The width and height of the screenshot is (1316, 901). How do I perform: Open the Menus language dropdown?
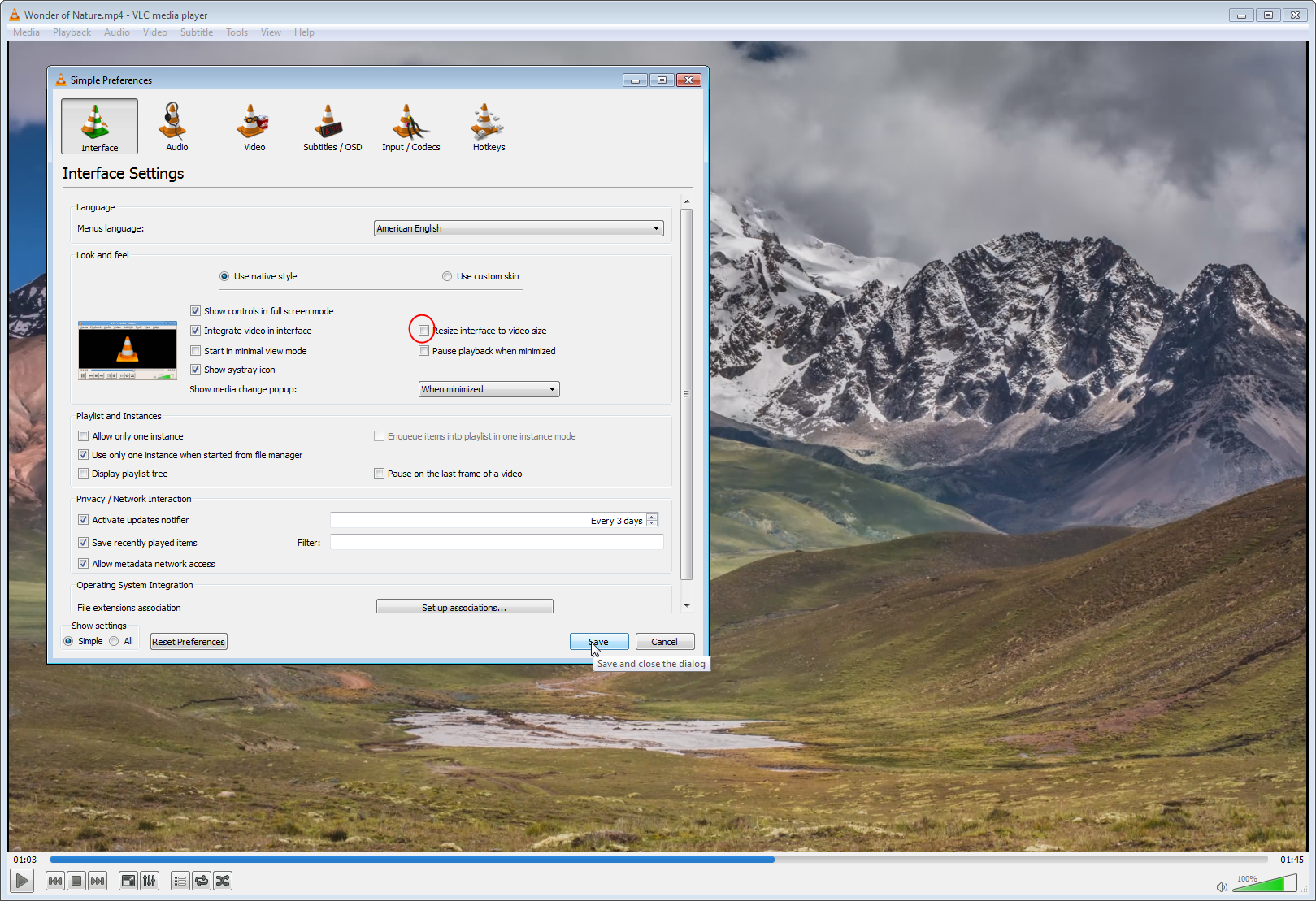pos(519,228)
